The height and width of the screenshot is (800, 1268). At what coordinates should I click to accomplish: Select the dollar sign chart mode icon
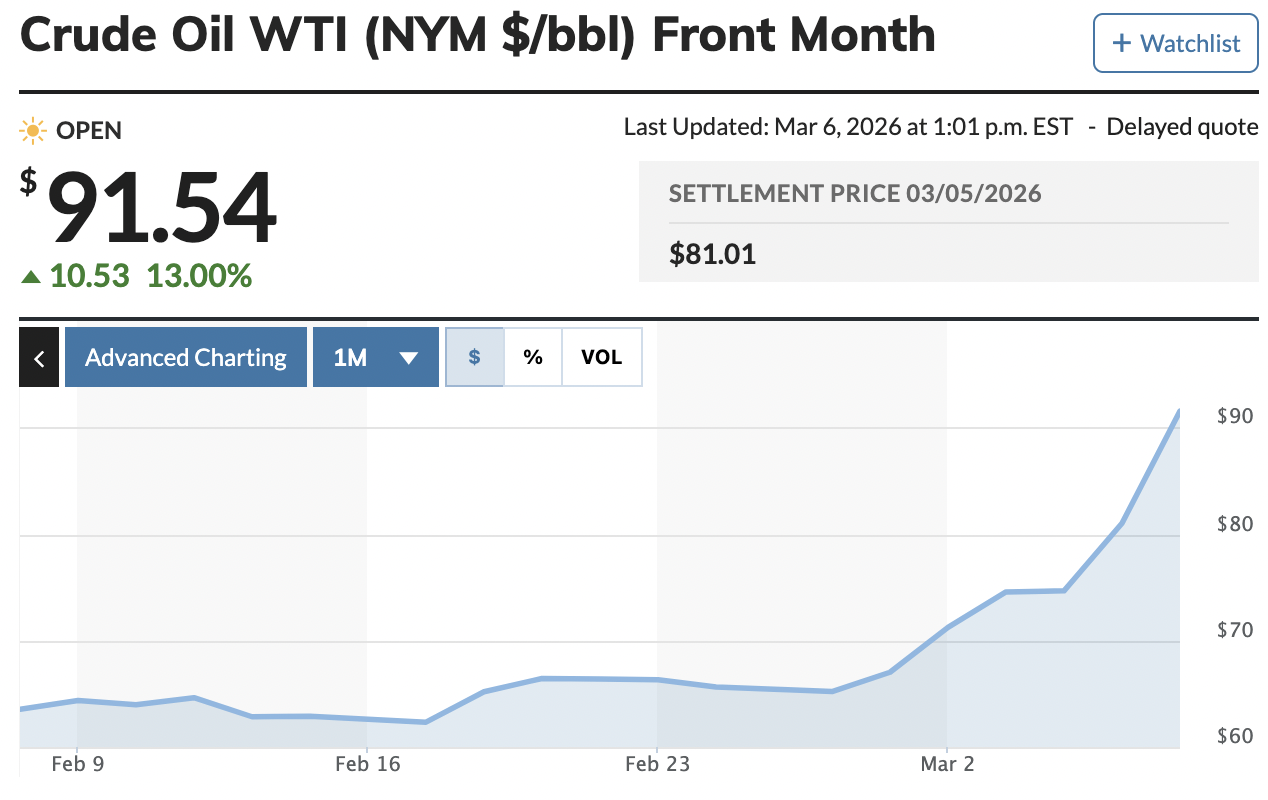click(474, 357)
